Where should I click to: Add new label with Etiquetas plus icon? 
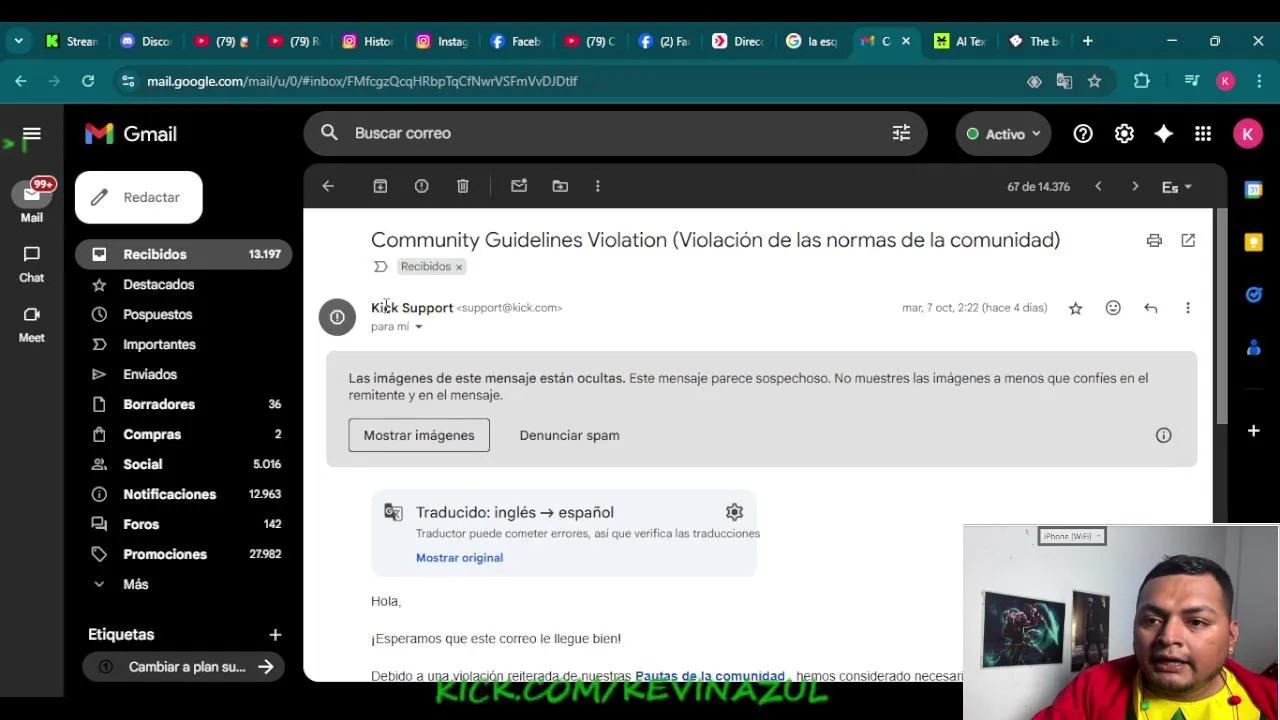coord(275,634)
